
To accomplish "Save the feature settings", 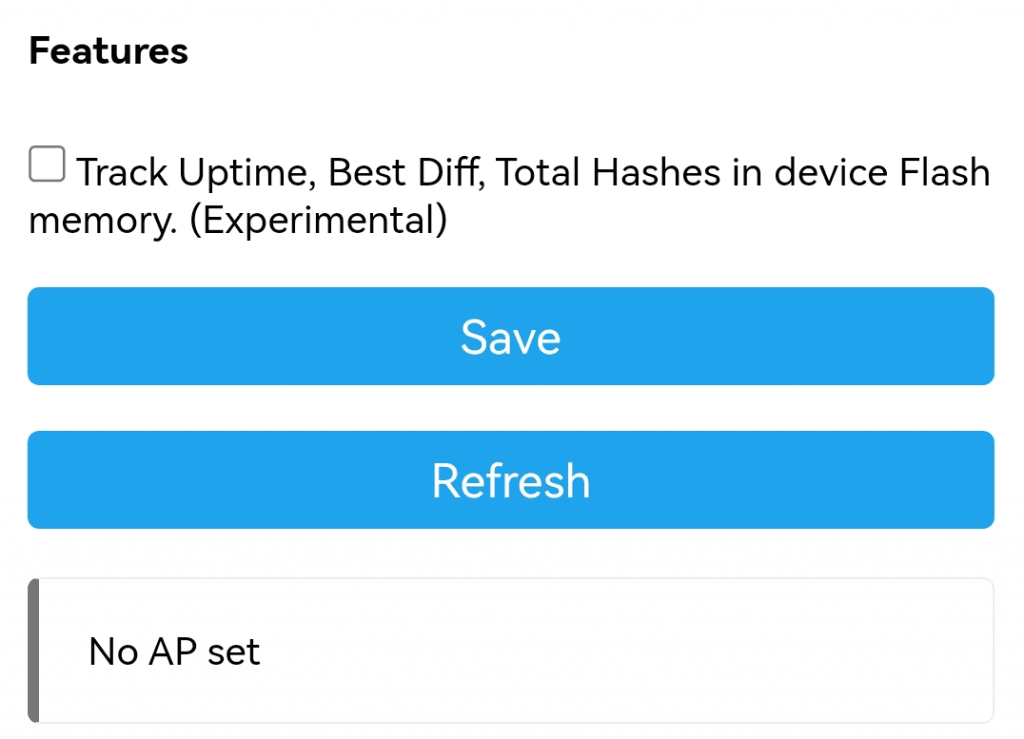I will click(x=510, y=336).
